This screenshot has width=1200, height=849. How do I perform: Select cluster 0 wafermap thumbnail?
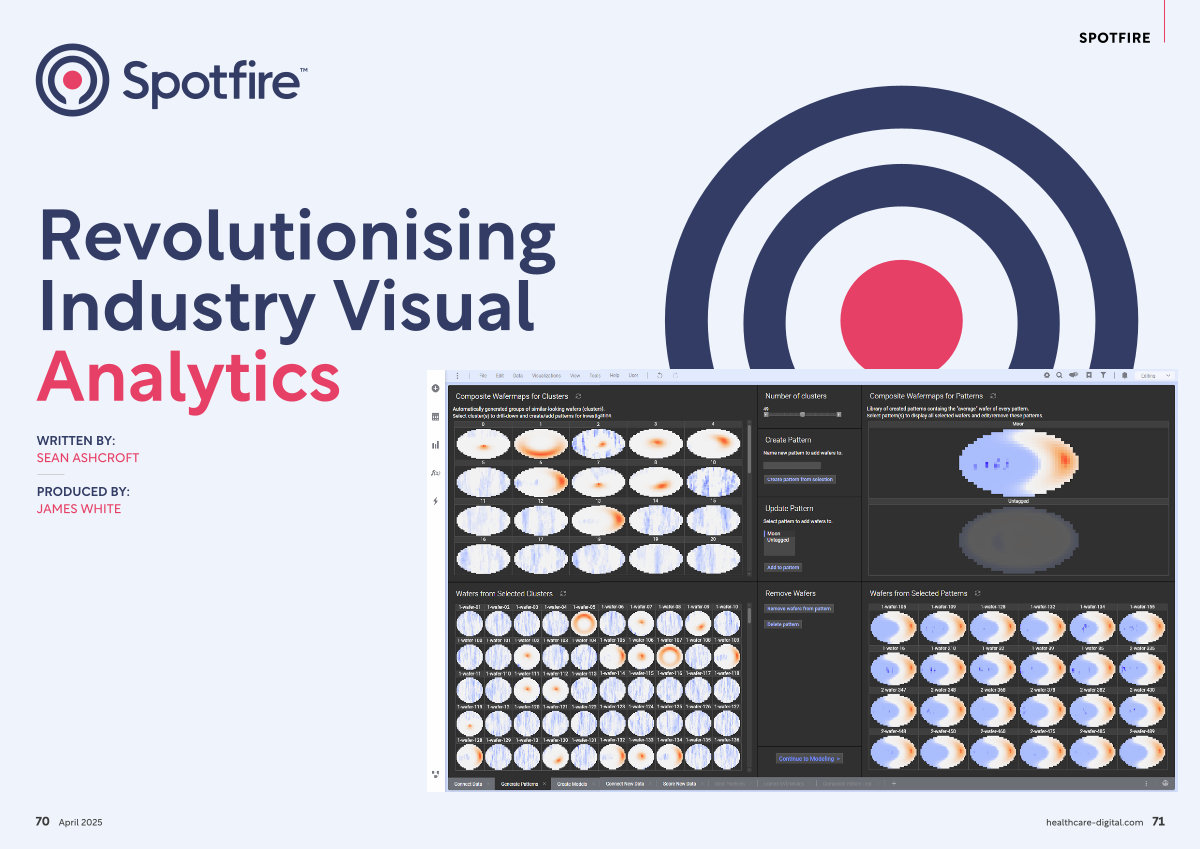(482, 442)
